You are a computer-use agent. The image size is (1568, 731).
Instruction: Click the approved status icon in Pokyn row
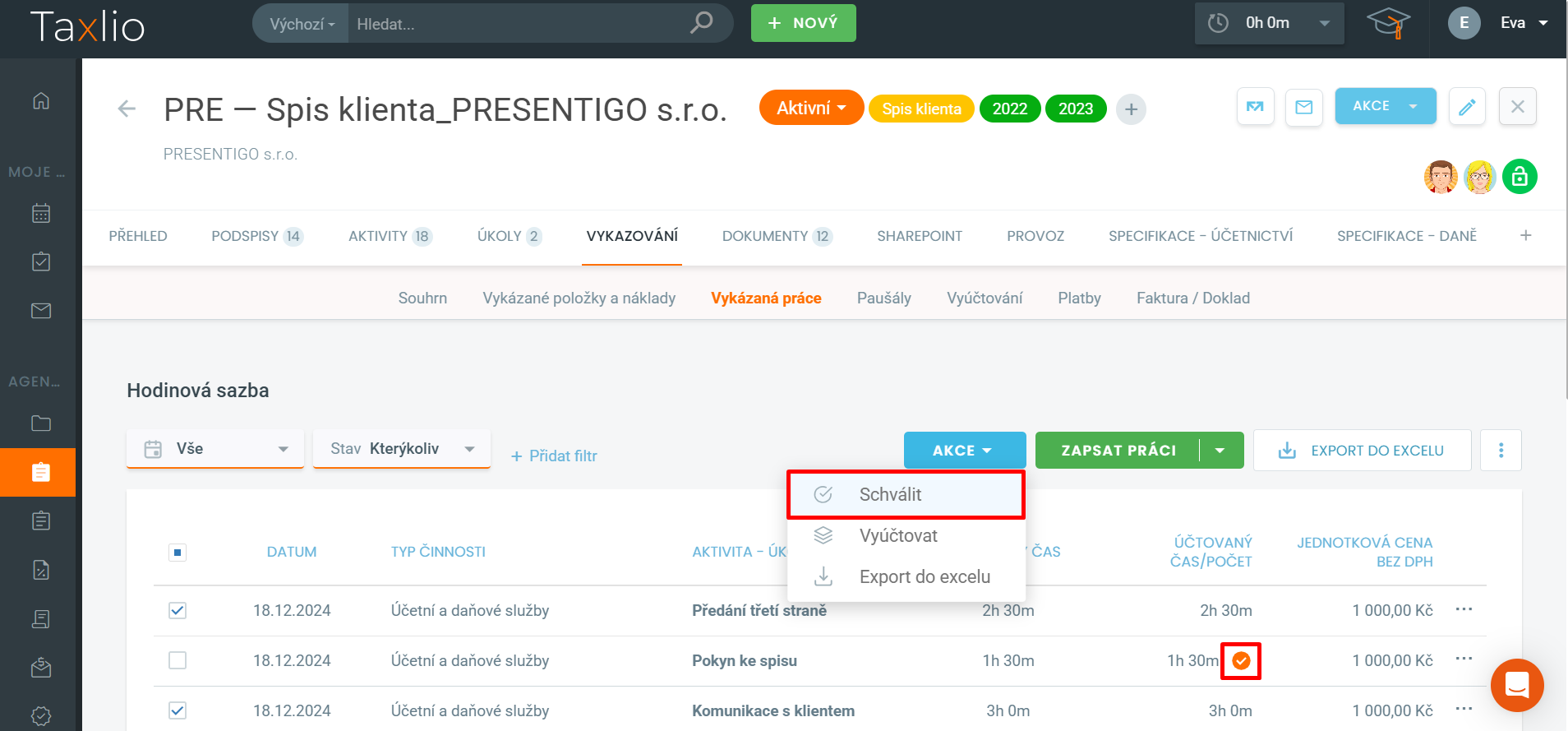point(1241,660)
